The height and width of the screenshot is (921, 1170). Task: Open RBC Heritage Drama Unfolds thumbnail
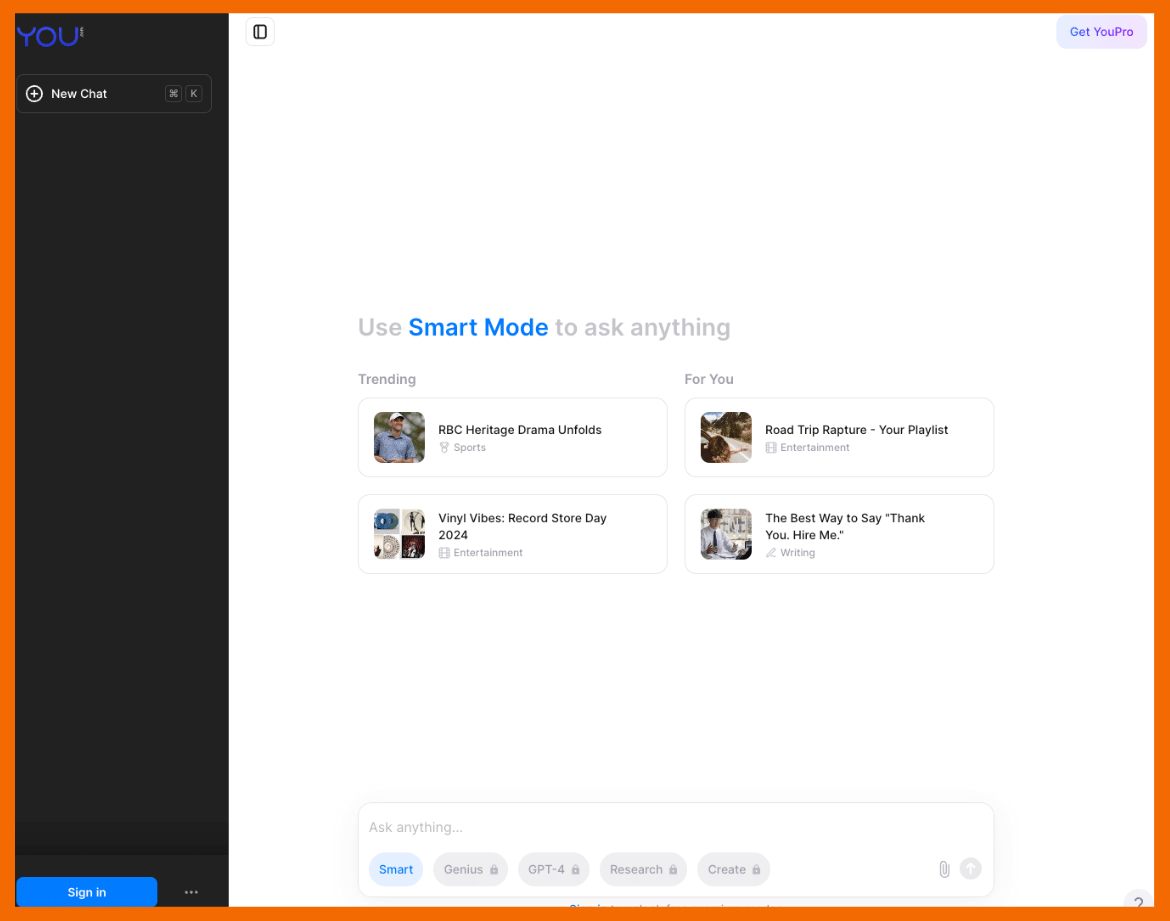pos(399,438)
